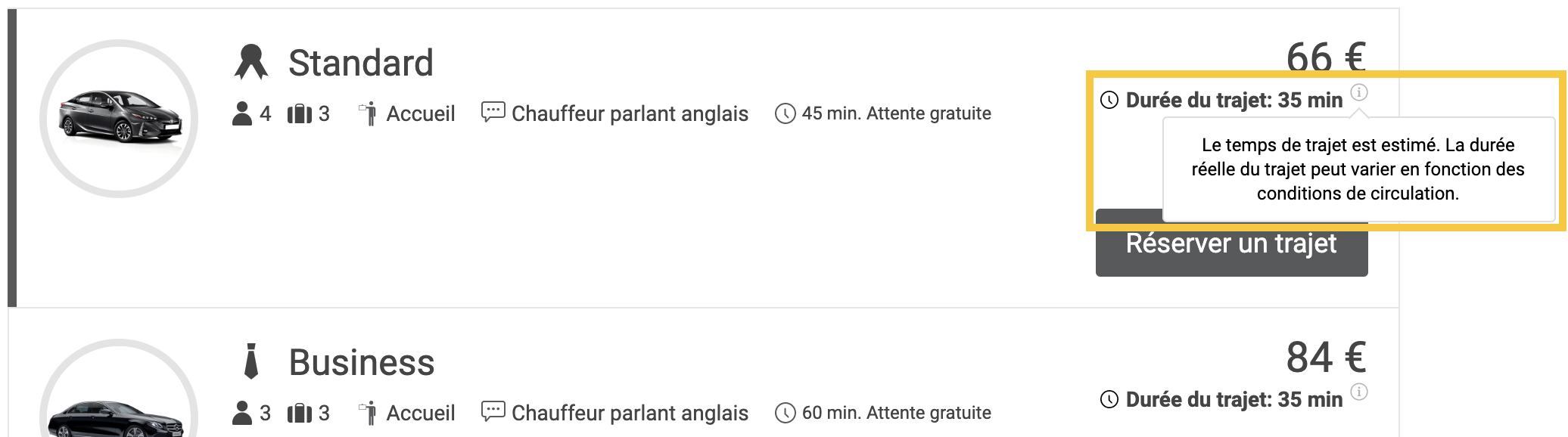Click the luggage icon in the Business row

click(300, 414)
